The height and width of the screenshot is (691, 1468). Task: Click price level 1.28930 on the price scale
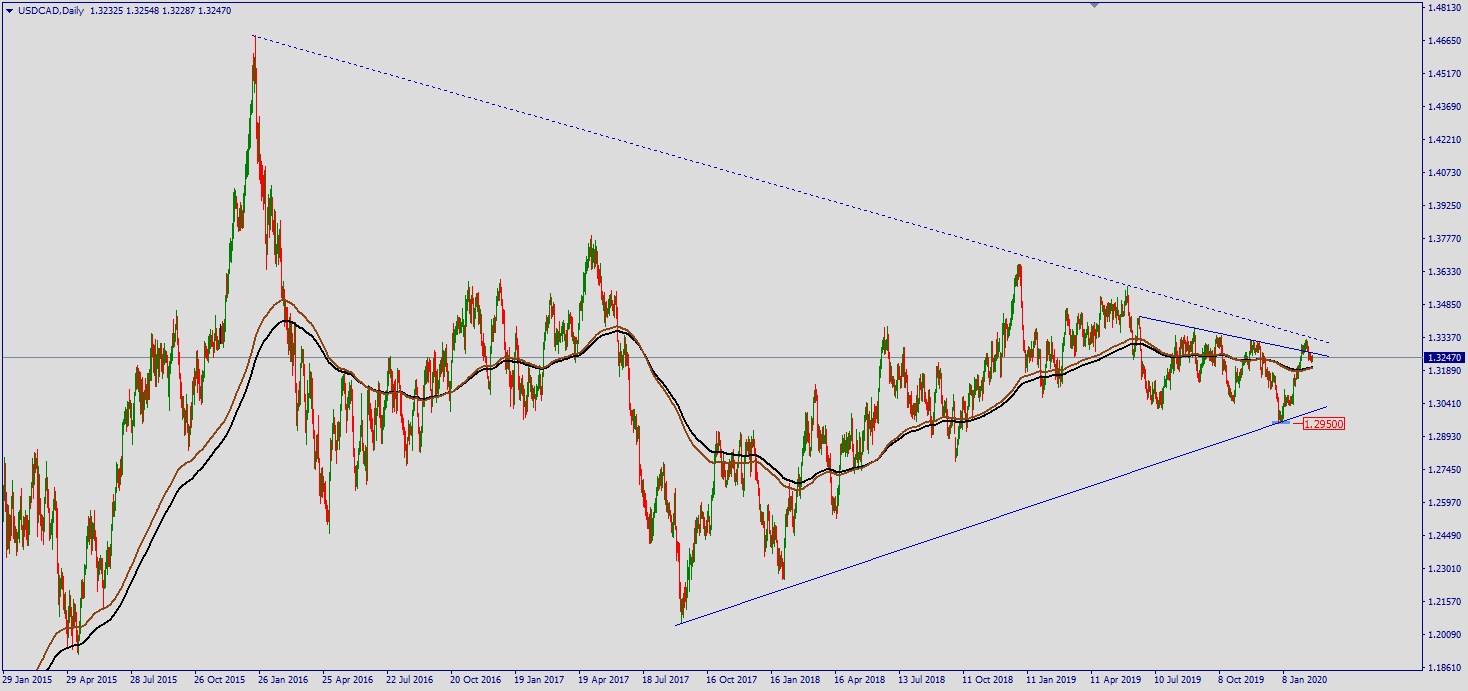click(x=1446, y=437)
